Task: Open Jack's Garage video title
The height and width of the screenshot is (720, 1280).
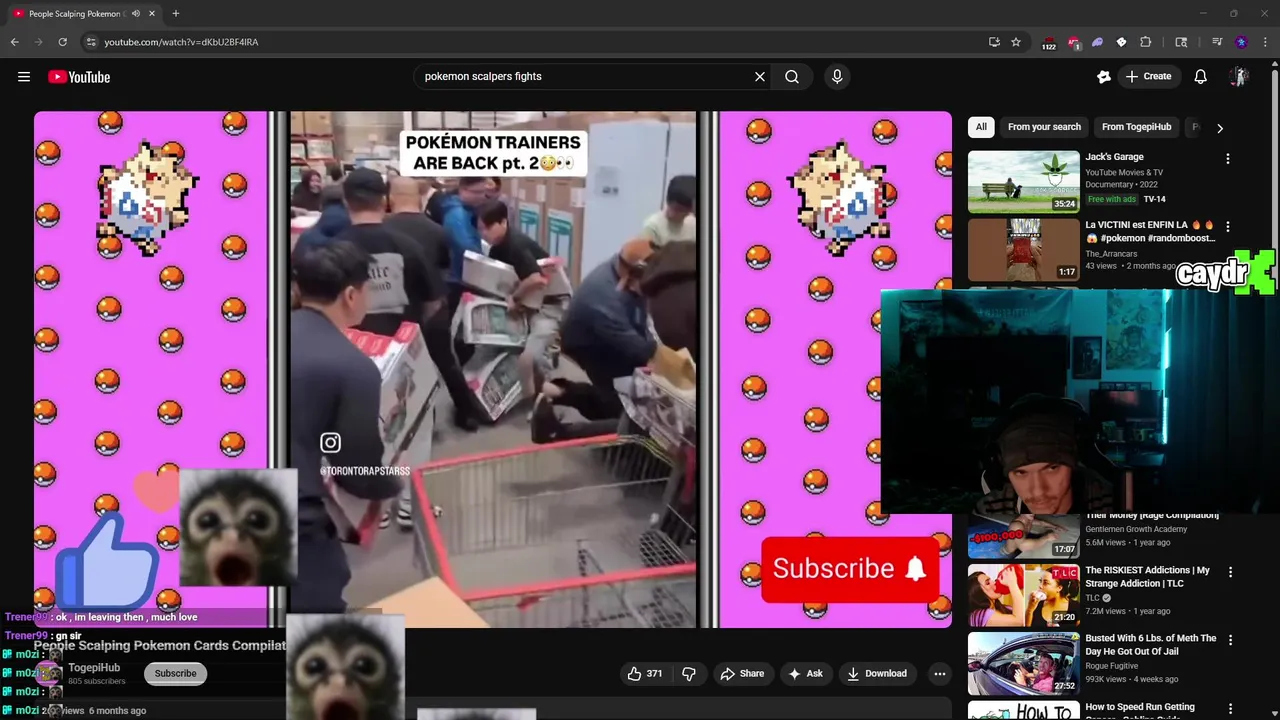Action: pyautogui.click(x=1114, y=157)
